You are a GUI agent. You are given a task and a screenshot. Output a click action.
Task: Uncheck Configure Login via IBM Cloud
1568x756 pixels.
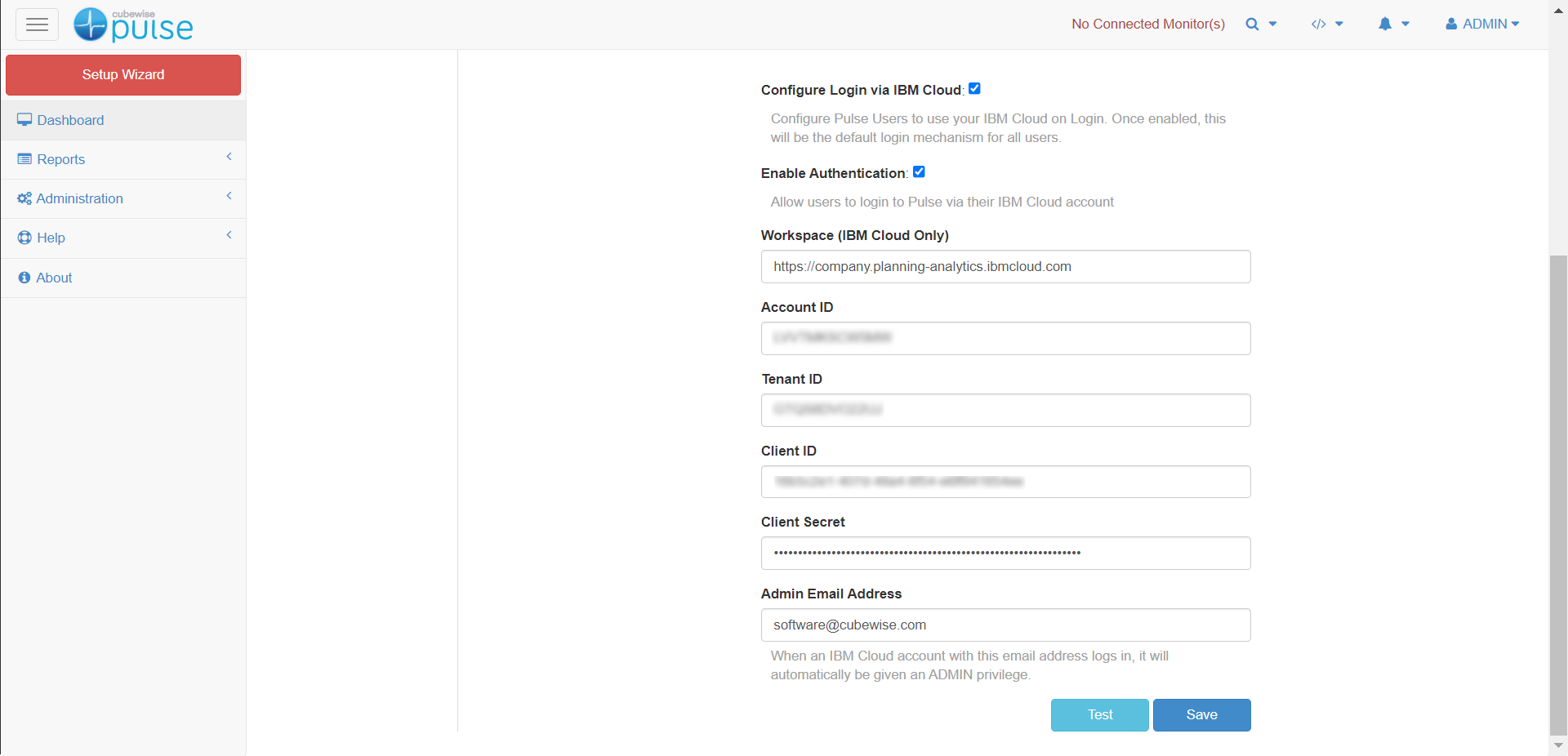[x=974, y=88]
